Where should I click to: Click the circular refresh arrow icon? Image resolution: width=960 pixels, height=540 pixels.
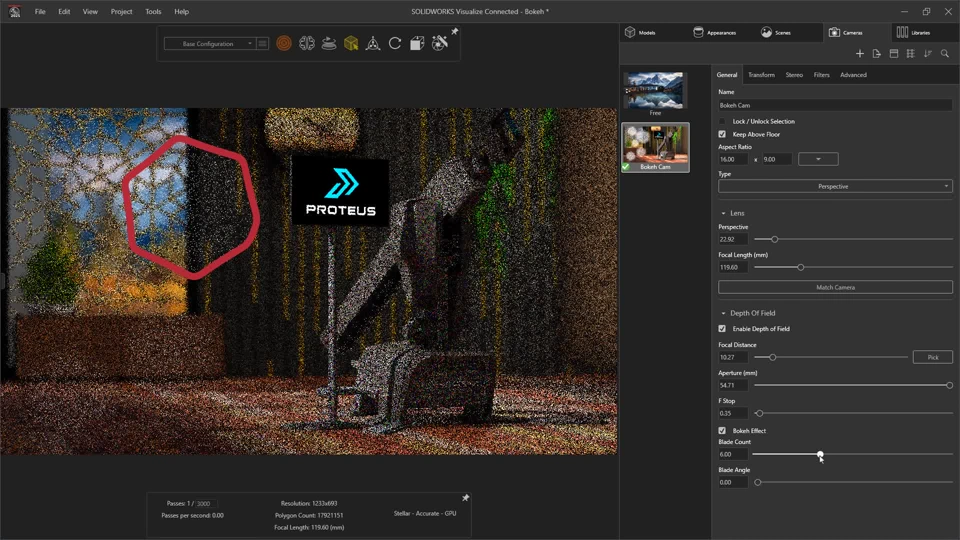(x=395, y=44)
